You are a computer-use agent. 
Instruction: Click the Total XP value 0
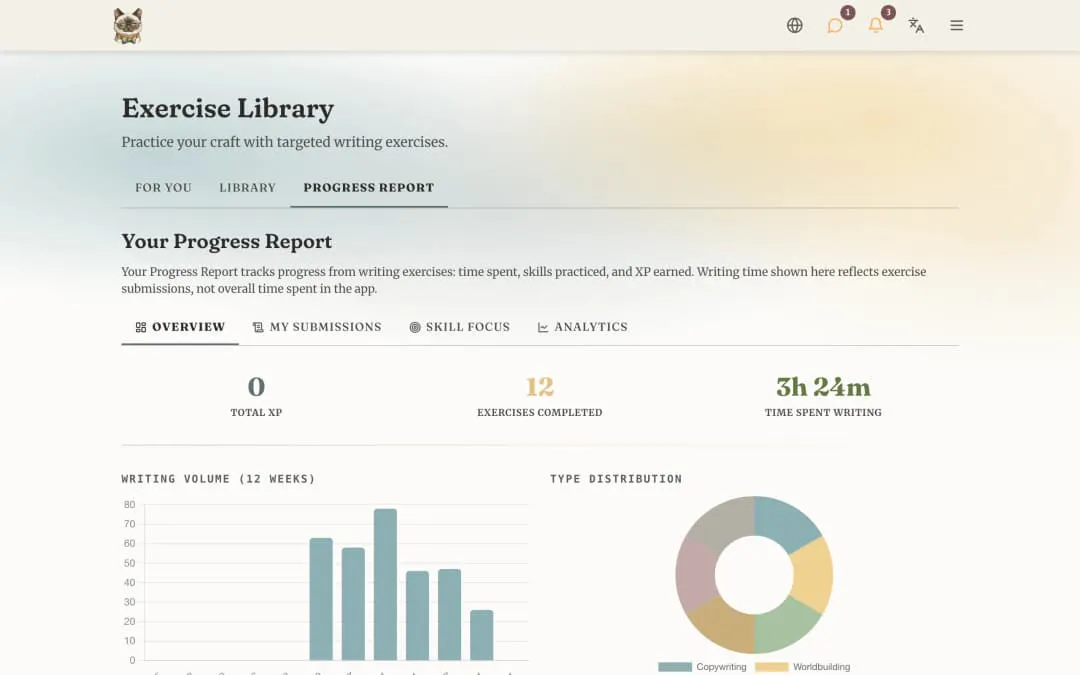click(x=256, y=386)
